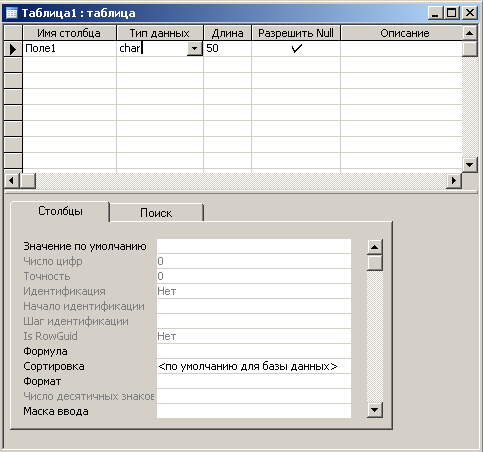
Task: Click the grid vertical scrollbar thumb
Action: (x=469, y=49)
